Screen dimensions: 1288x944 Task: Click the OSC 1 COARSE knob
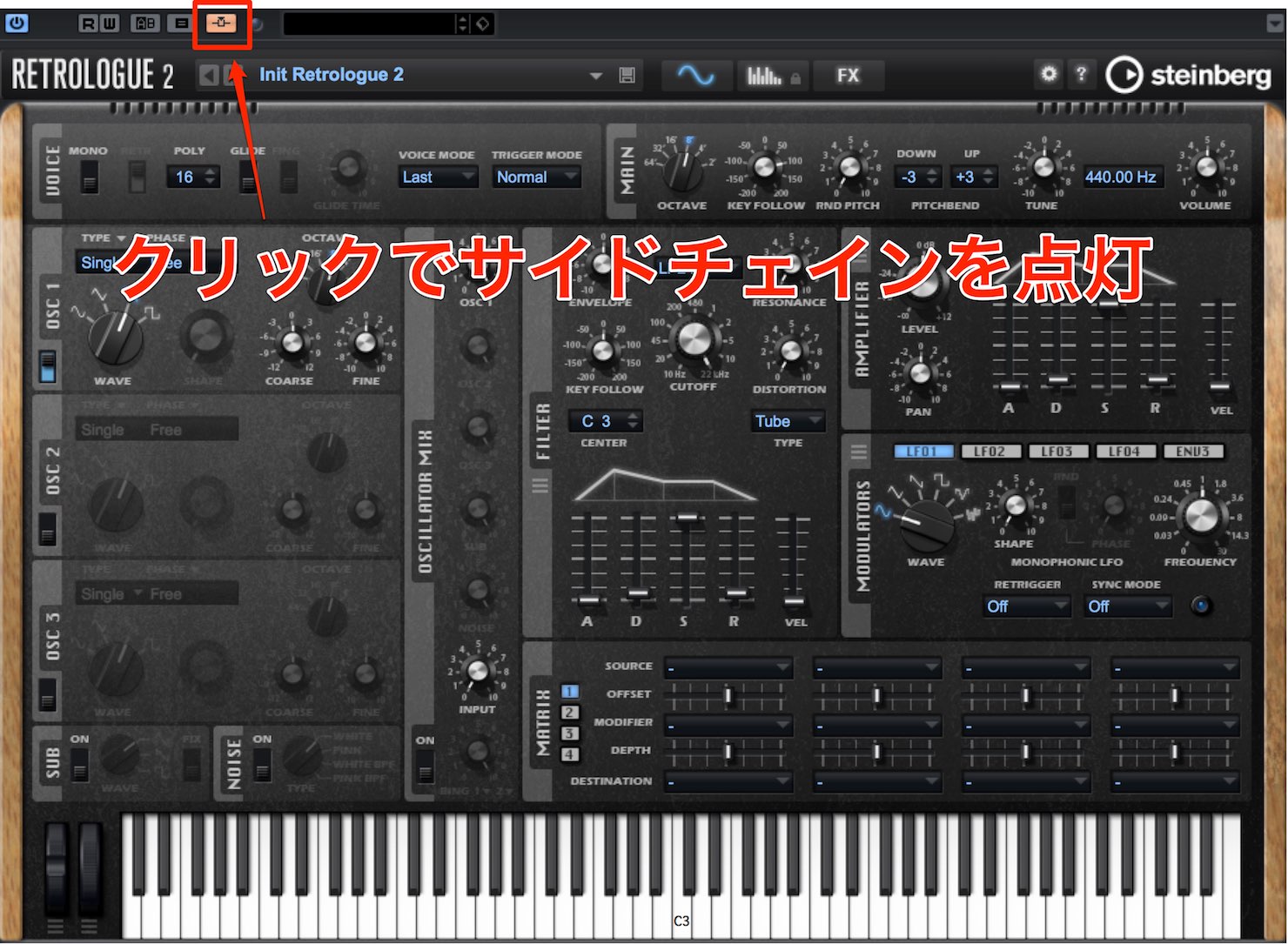click(x=292, y=344)
